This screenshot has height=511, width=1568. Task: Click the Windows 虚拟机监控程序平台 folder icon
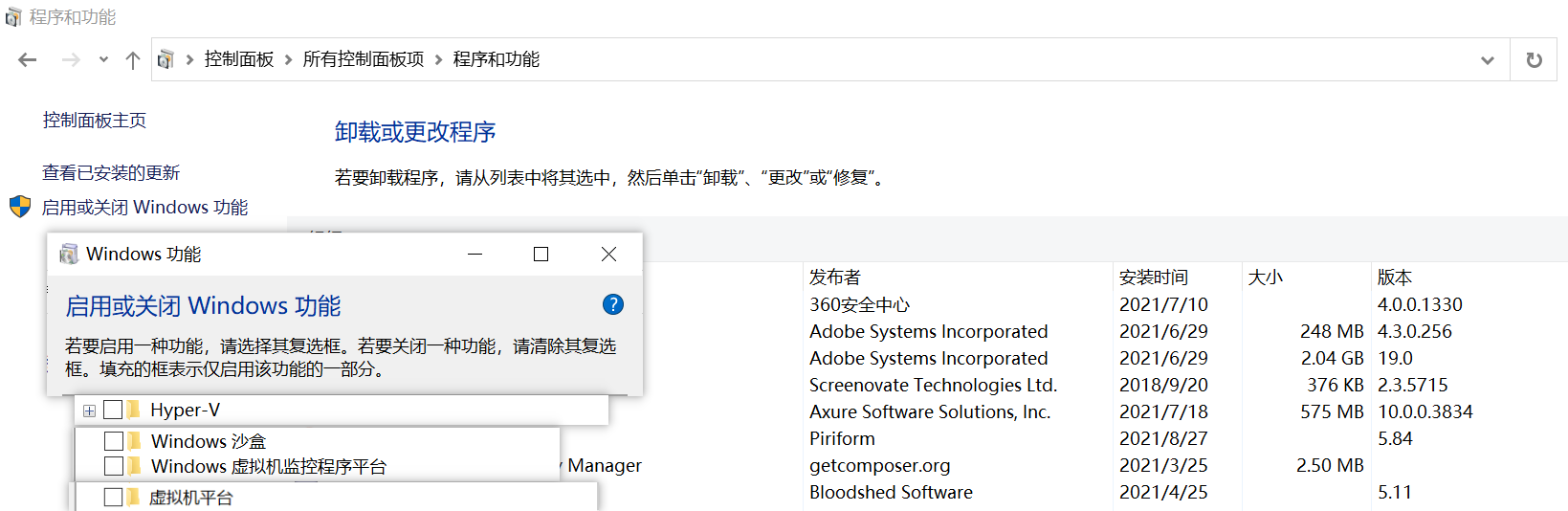(x=134, y=466)
